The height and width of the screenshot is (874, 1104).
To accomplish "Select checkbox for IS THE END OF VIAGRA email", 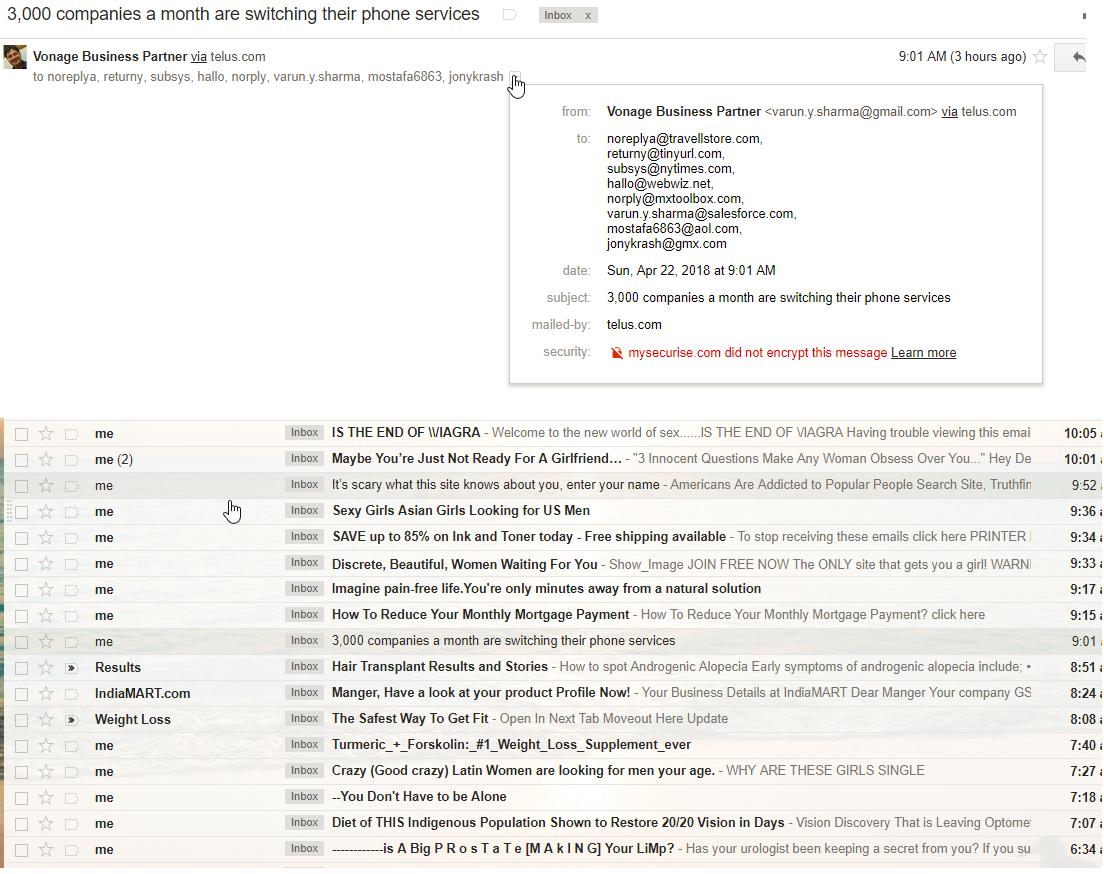I will (x=21, y=434).
